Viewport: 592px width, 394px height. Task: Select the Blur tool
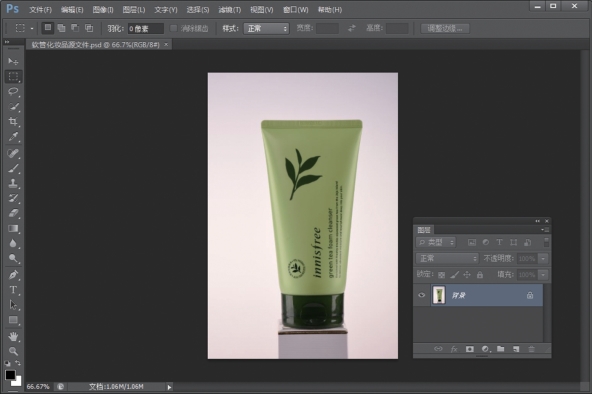[x=13, y=243]
